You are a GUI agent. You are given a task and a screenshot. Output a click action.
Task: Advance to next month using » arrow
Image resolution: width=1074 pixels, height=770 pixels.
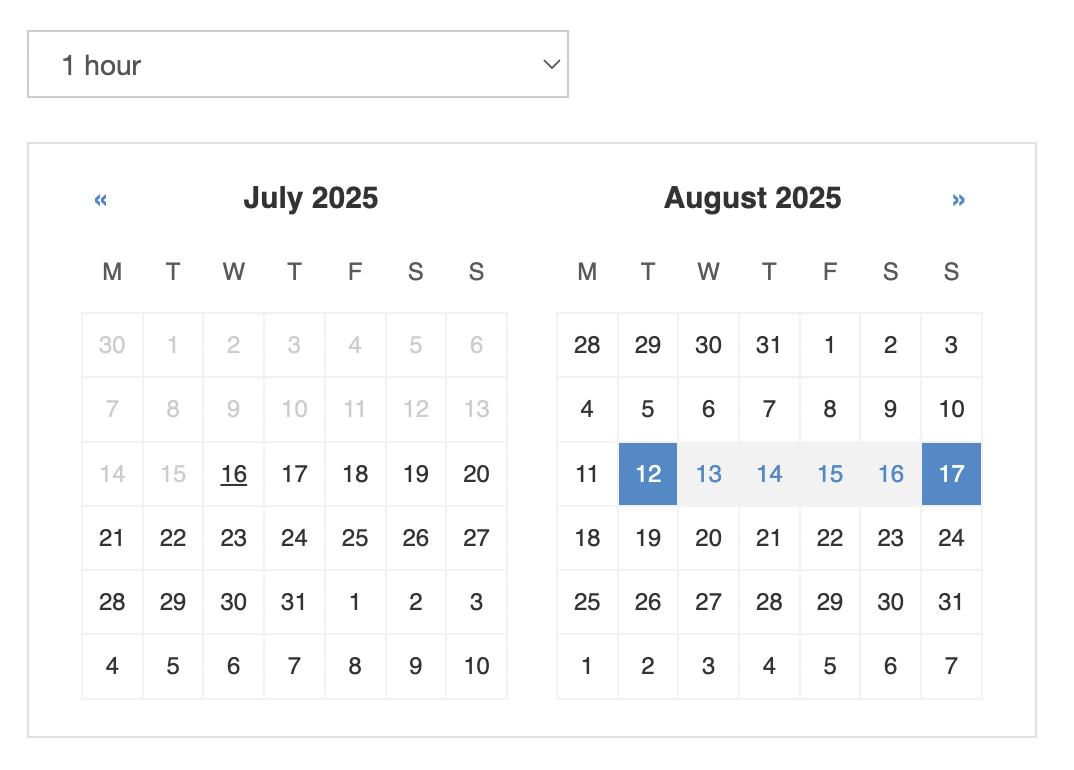click(958, 200)
